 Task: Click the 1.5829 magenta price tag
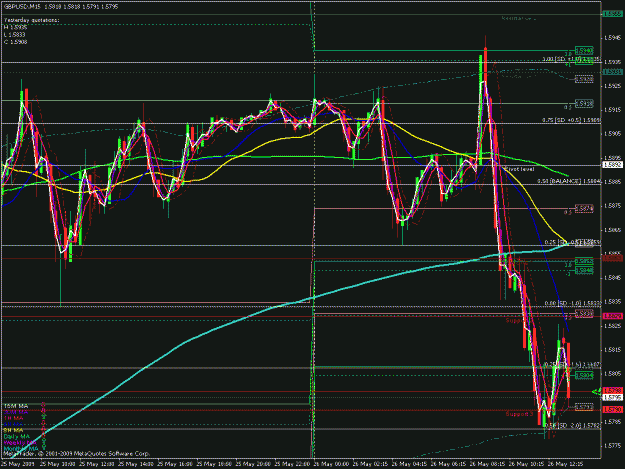pyautogui.click(x=612, y=316)
